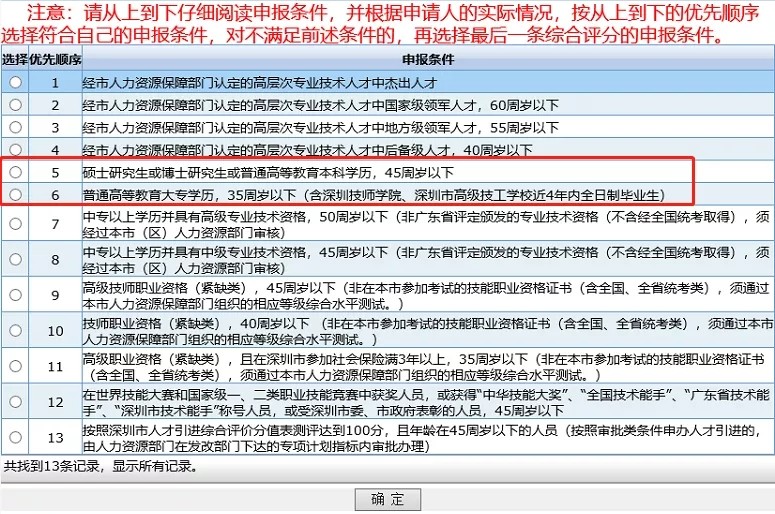Click the 确定 confirm button
Image resolution: width=775 pixels, height=514 pixels.
coord(388,499)
